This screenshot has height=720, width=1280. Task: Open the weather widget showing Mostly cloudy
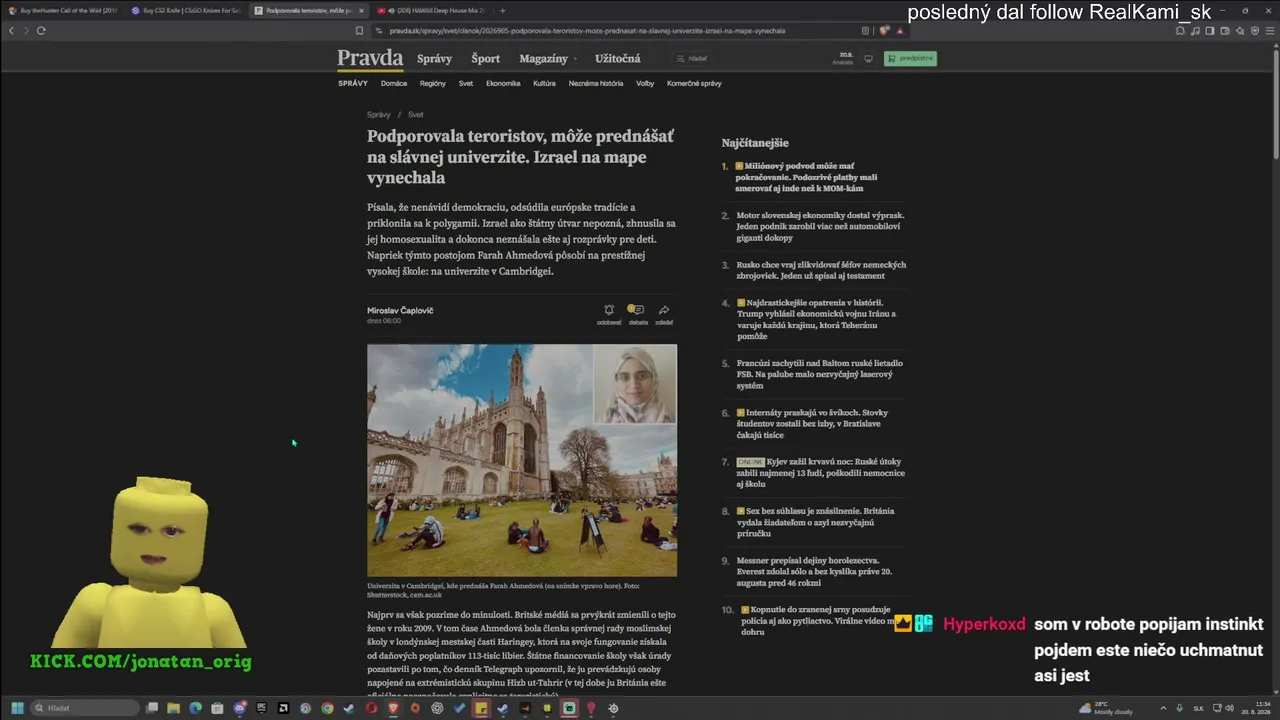(1105, 708)
